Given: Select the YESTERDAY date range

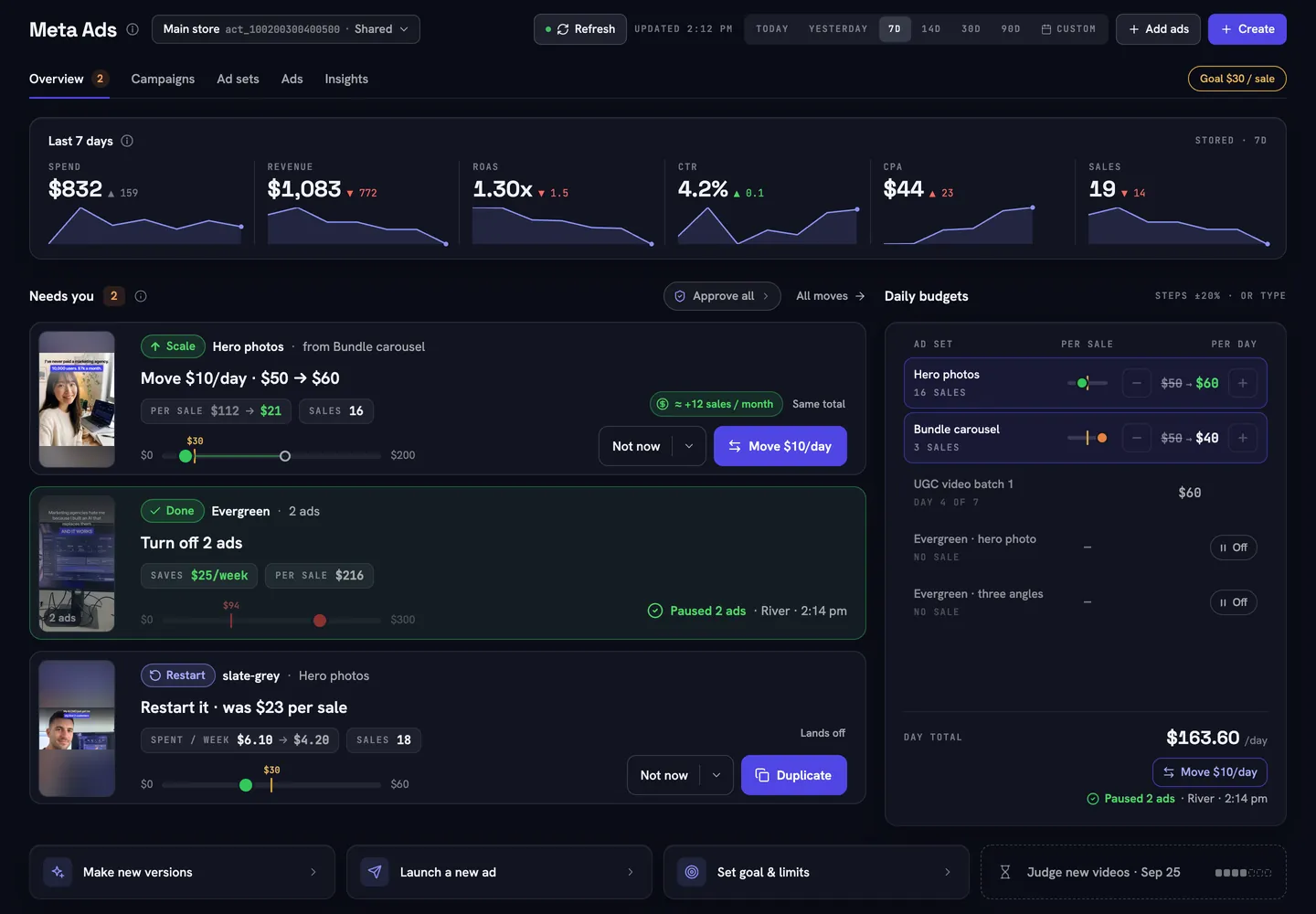Looking at the screenshot, I should tap(838, 29).
